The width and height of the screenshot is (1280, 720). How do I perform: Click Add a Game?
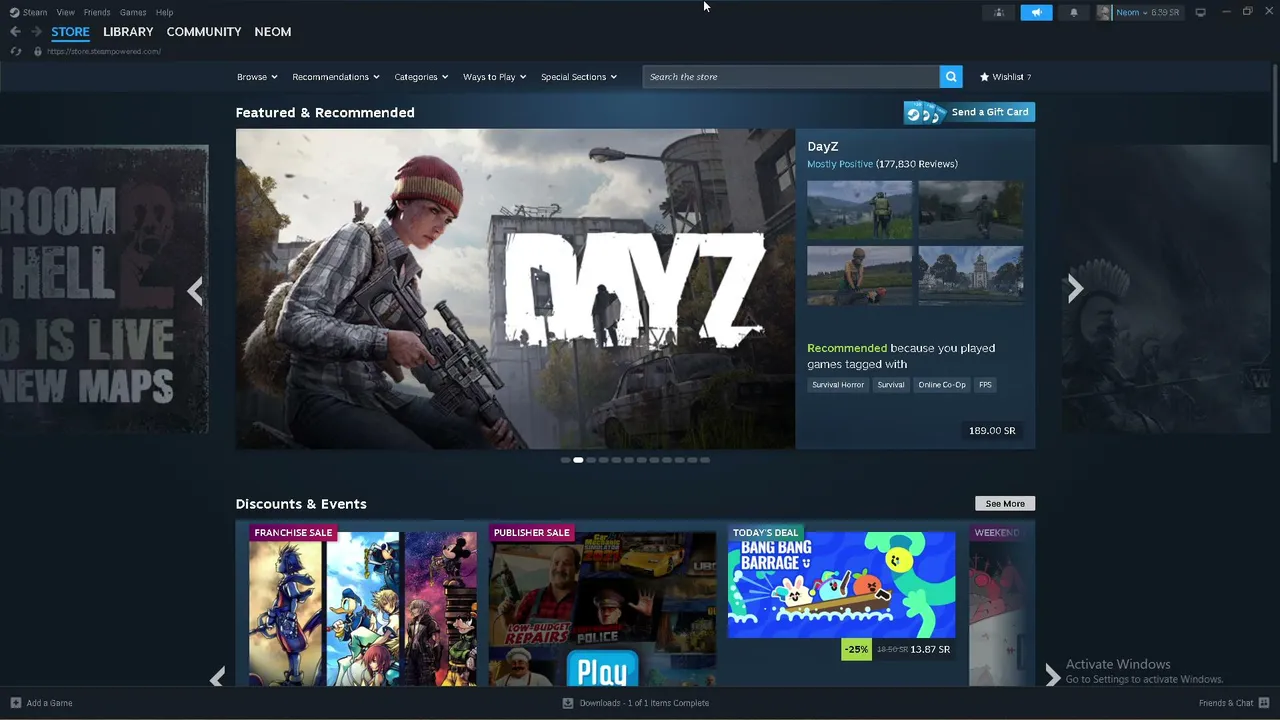(x=41, y=703)
